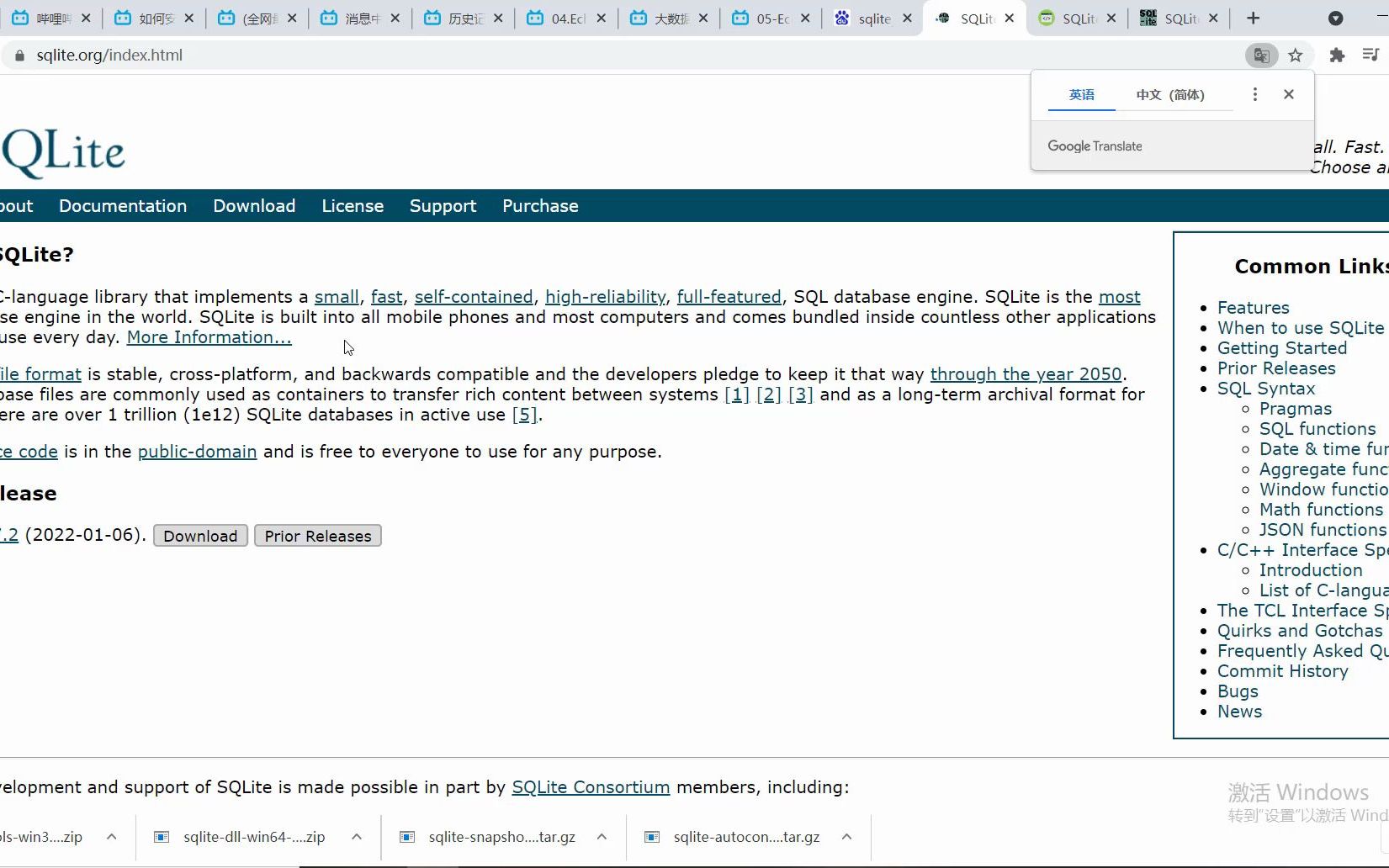Open the browser extensions puzzle icon

click(x=1337, y=56)
